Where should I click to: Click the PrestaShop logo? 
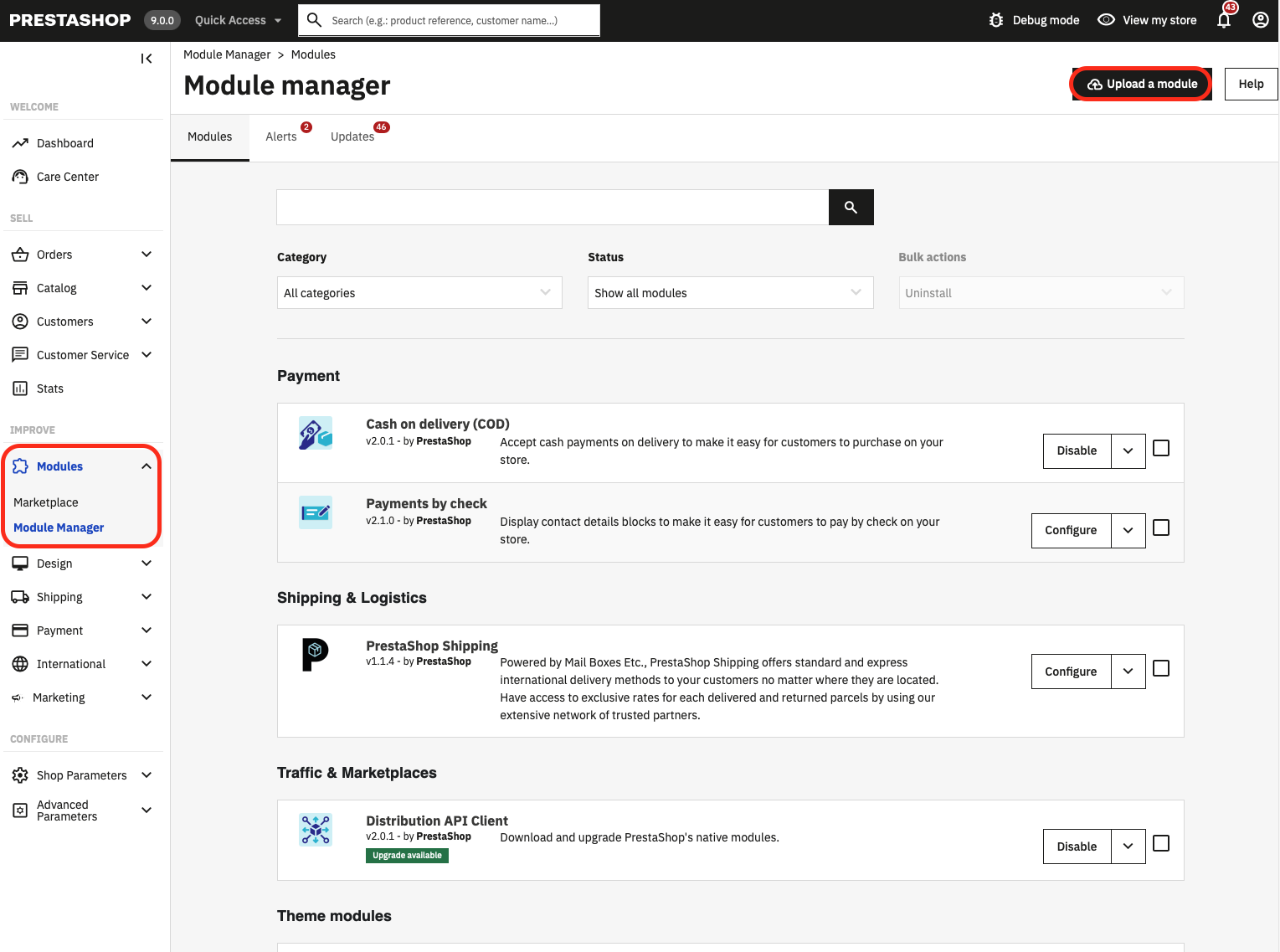point(70,20)
